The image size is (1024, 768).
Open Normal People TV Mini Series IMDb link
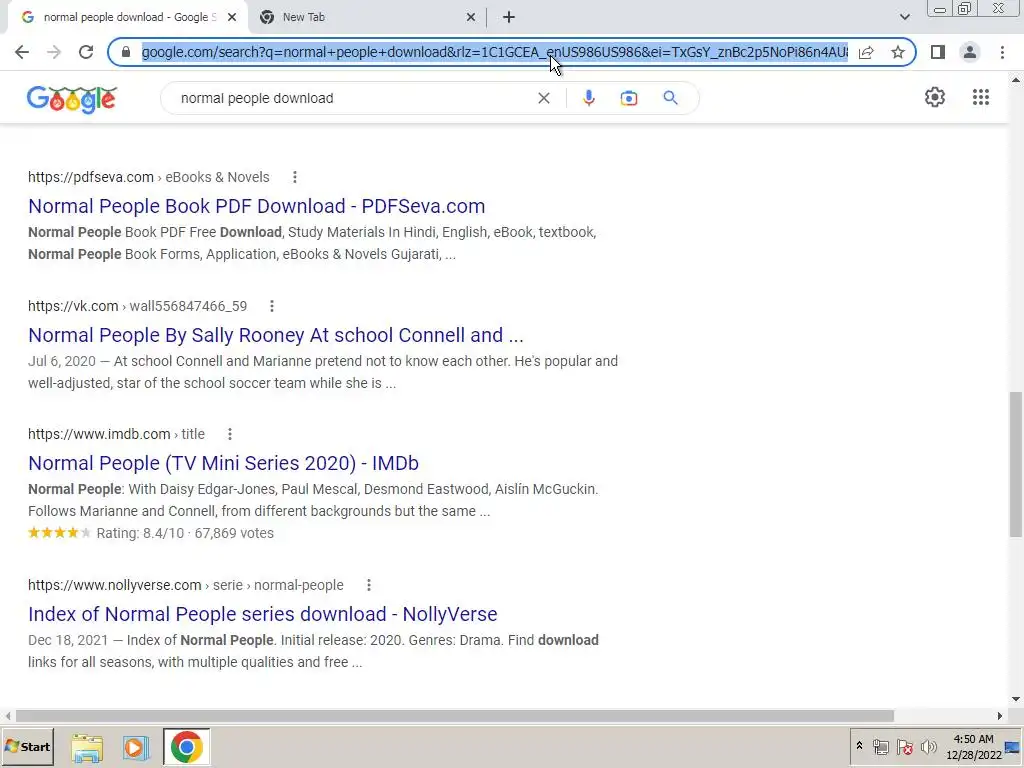(x=223, y=463)
